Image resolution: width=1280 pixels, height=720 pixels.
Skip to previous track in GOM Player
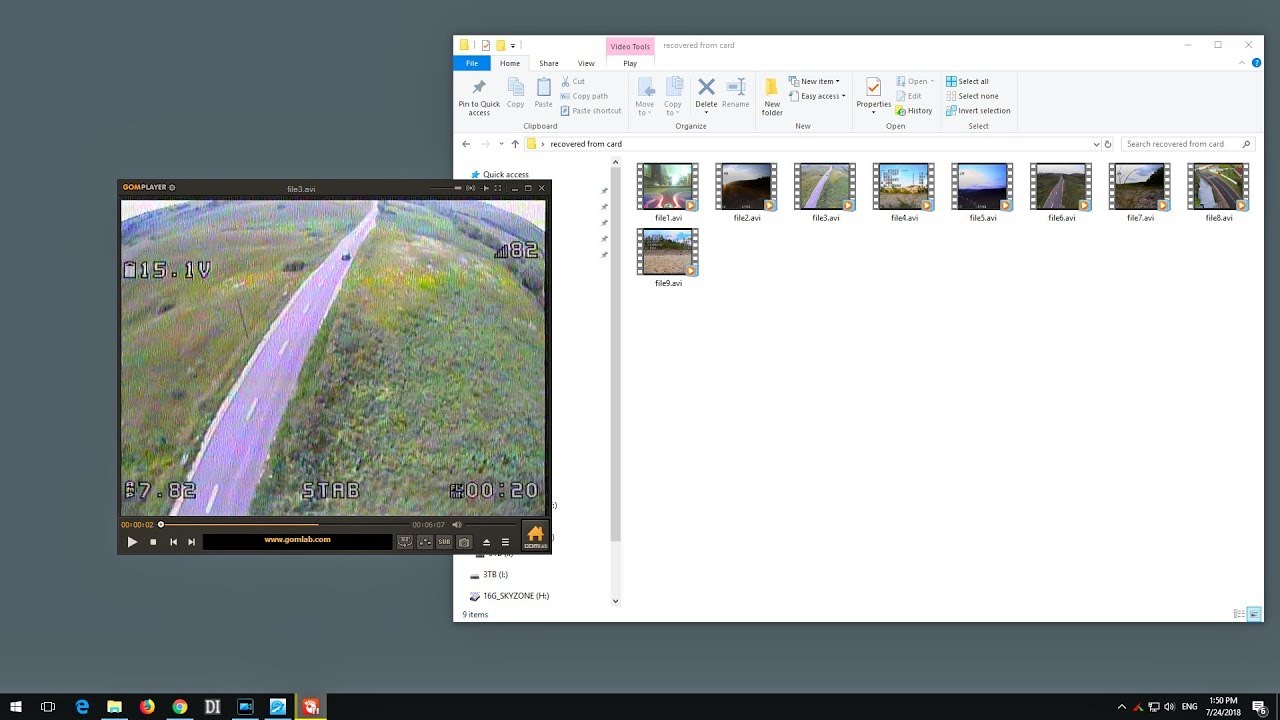(173, 542)
